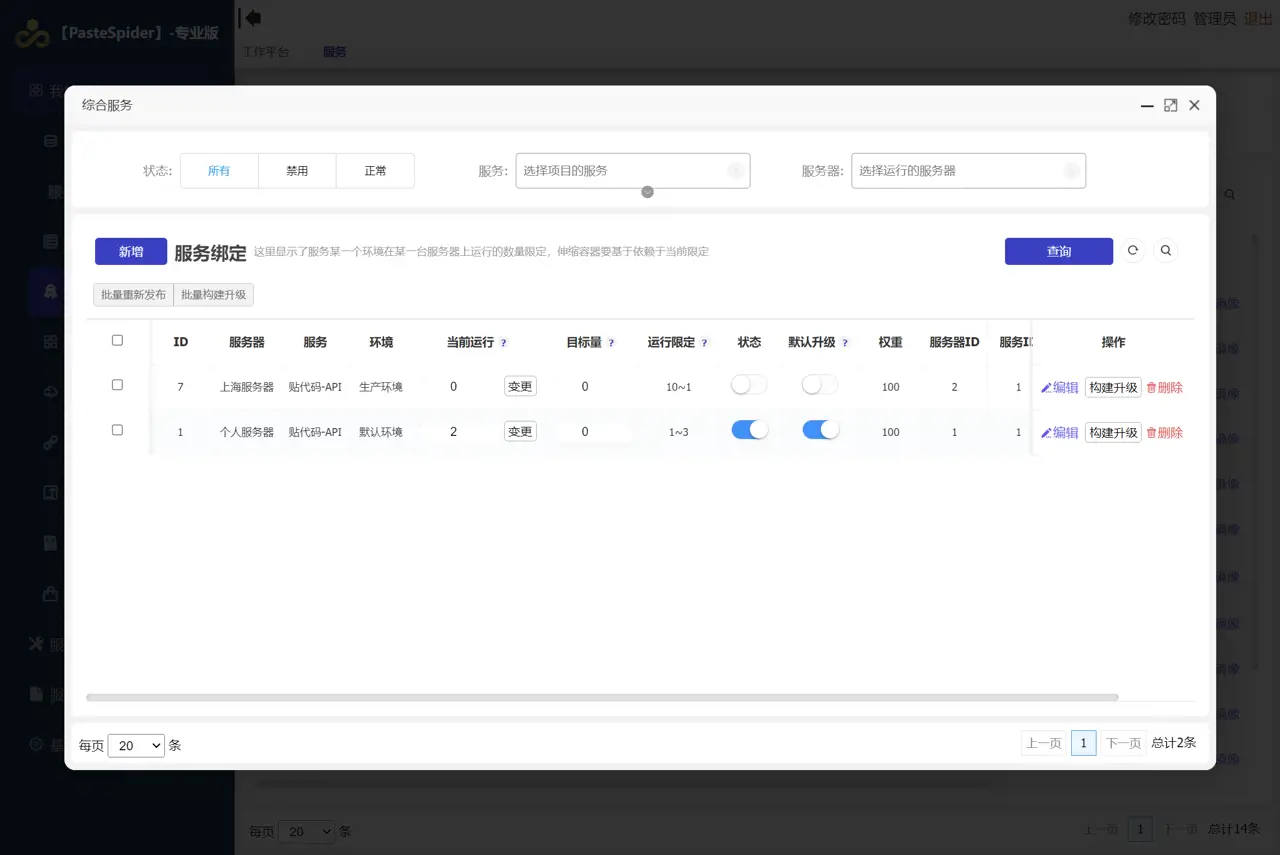Screen dimensions: 1280x855
Task: Click the help icon beside 当前运行
Action: [504, 343]
